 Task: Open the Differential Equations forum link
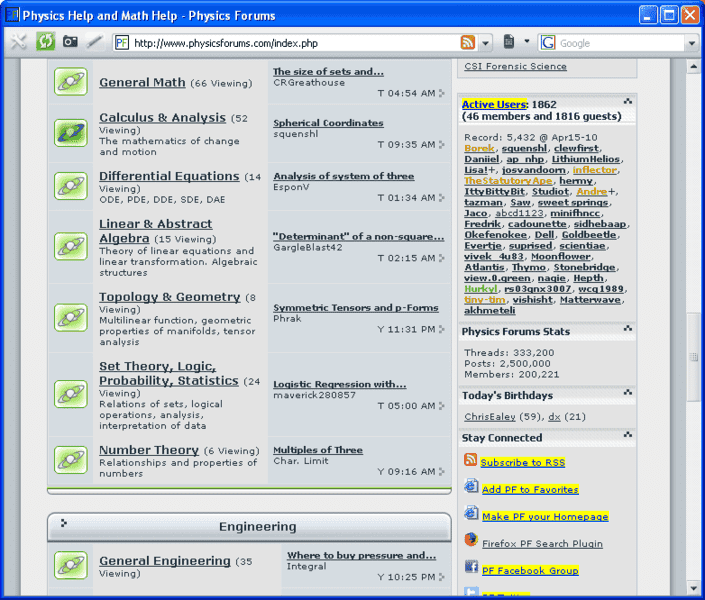169,176
